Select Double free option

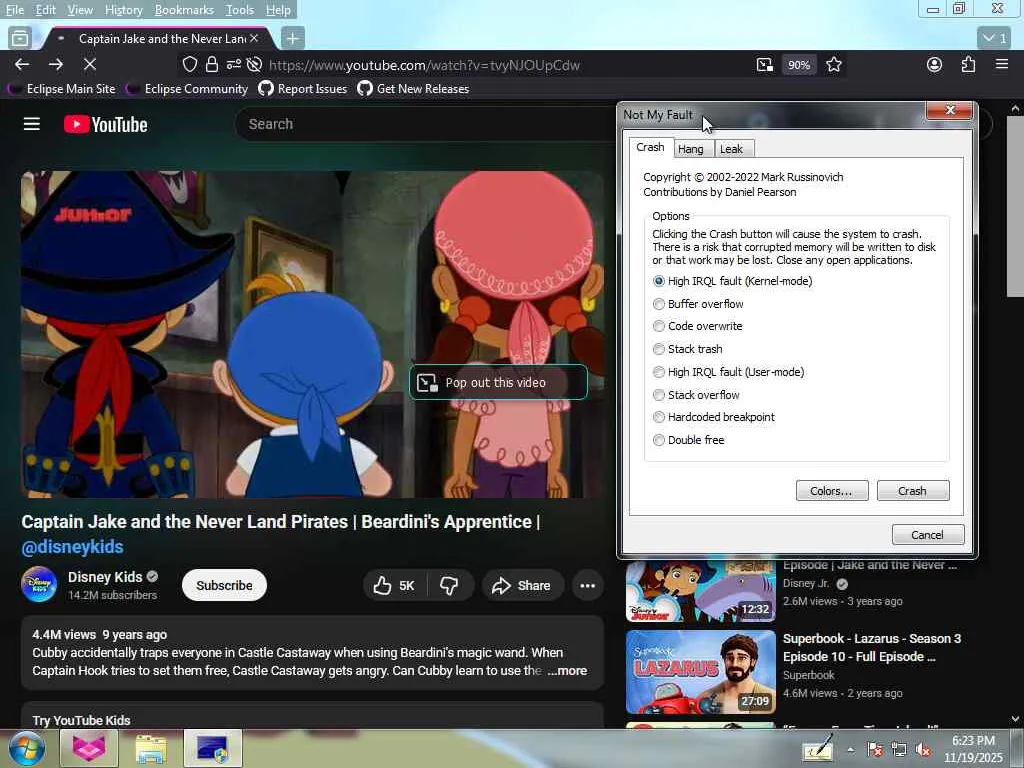(688, 440)
